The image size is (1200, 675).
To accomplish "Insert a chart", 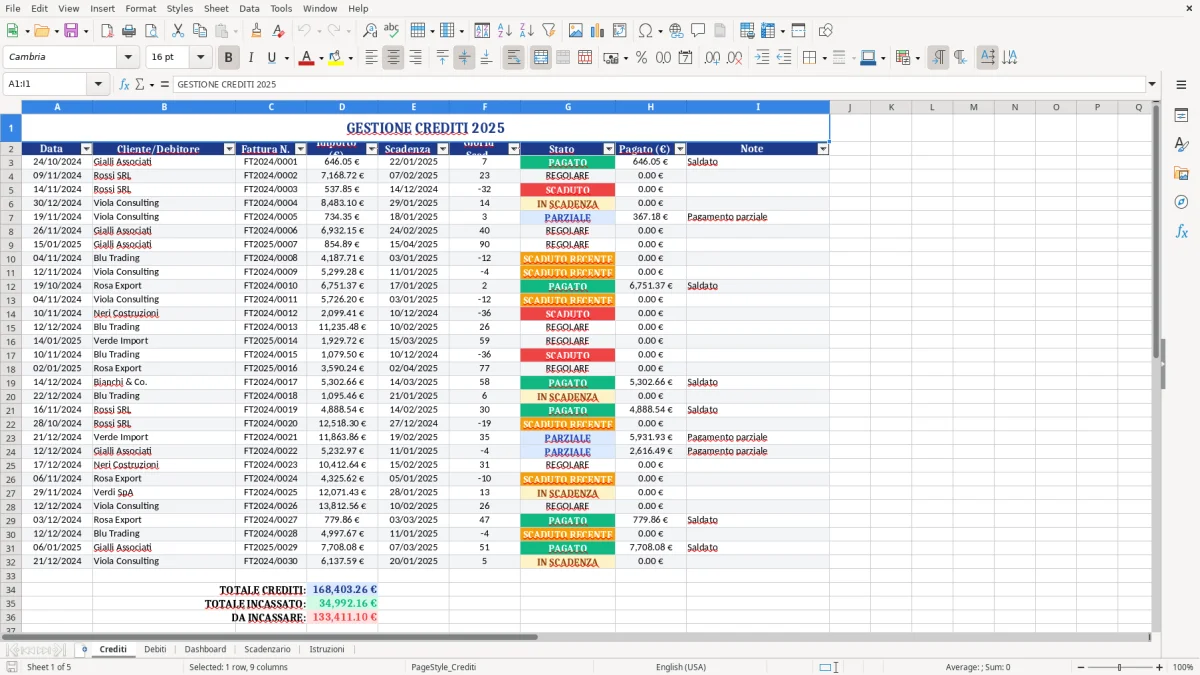I will point(597,30).
